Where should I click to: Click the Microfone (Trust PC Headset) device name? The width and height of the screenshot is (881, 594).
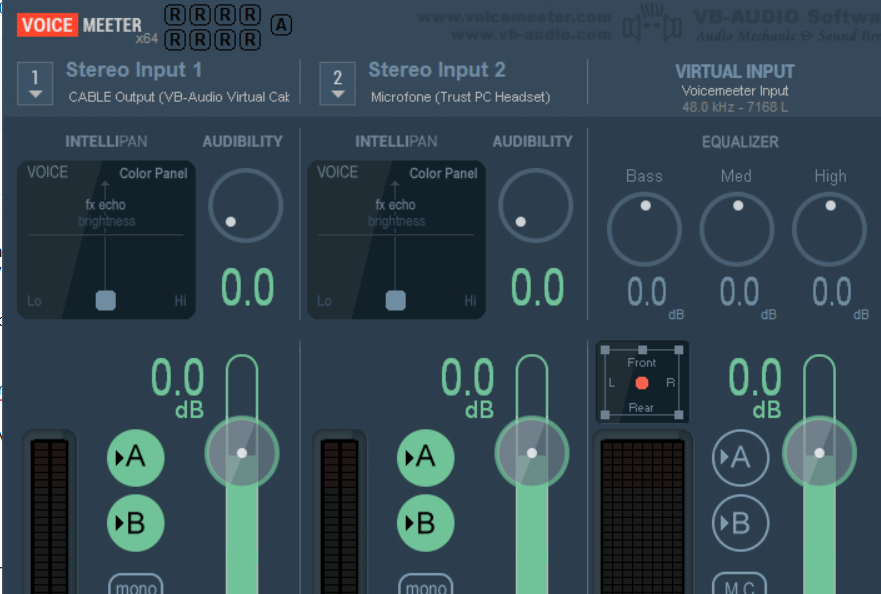460,97
